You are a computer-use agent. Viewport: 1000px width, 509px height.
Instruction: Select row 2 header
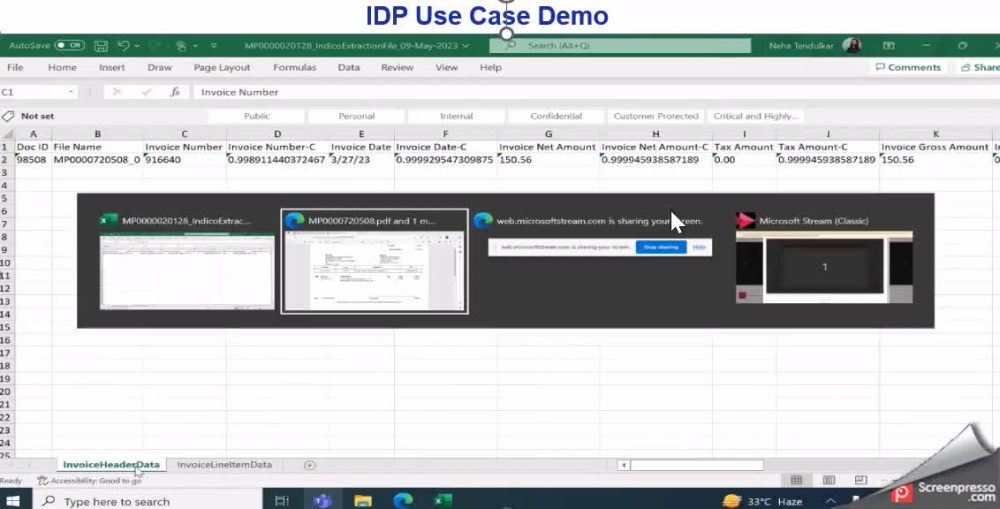click(5, 159)
